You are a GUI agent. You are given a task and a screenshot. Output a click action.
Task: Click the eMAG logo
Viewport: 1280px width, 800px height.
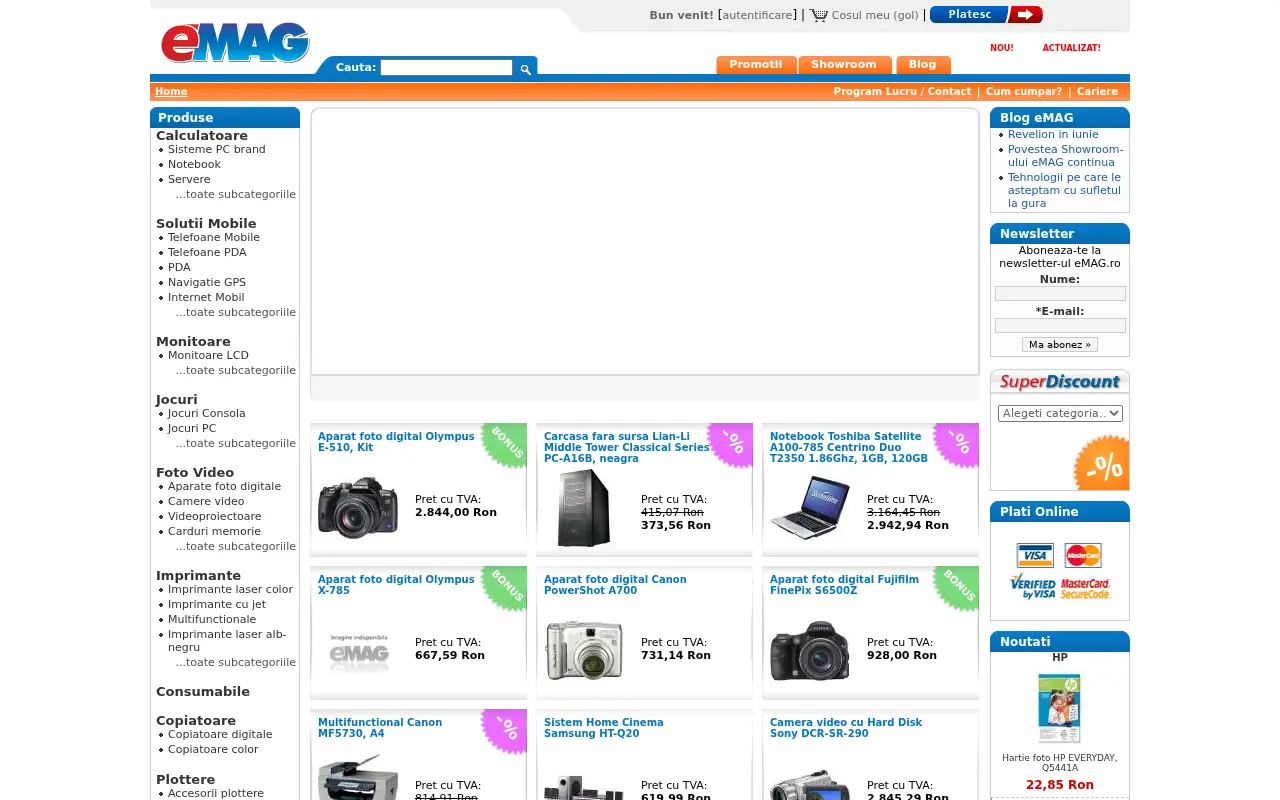pos(235,43)
